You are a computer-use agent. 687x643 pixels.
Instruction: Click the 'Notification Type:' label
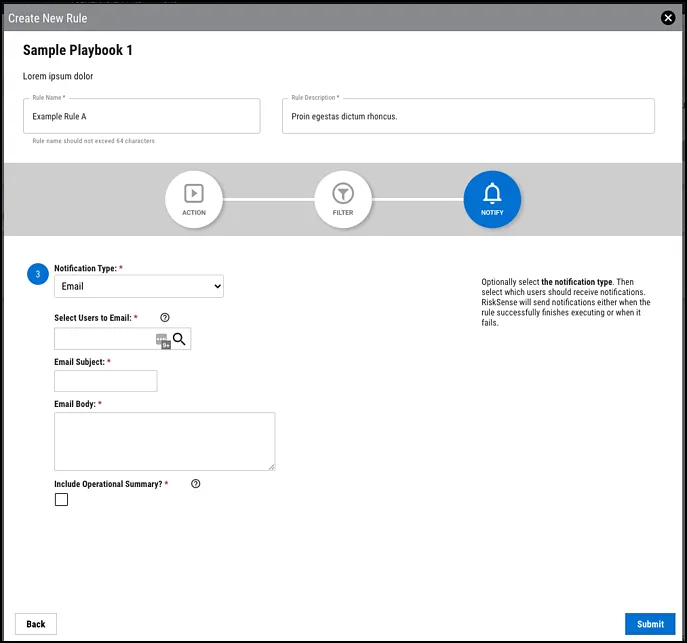(85, 268)
